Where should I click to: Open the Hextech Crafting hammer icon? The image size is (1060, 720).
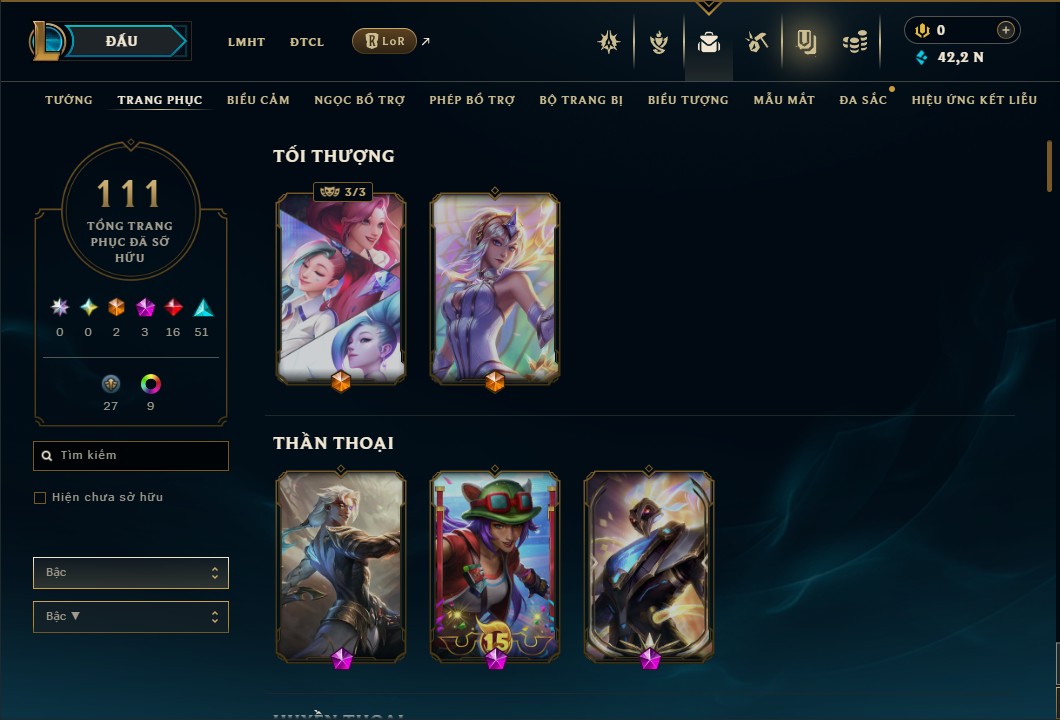(757, 43)
